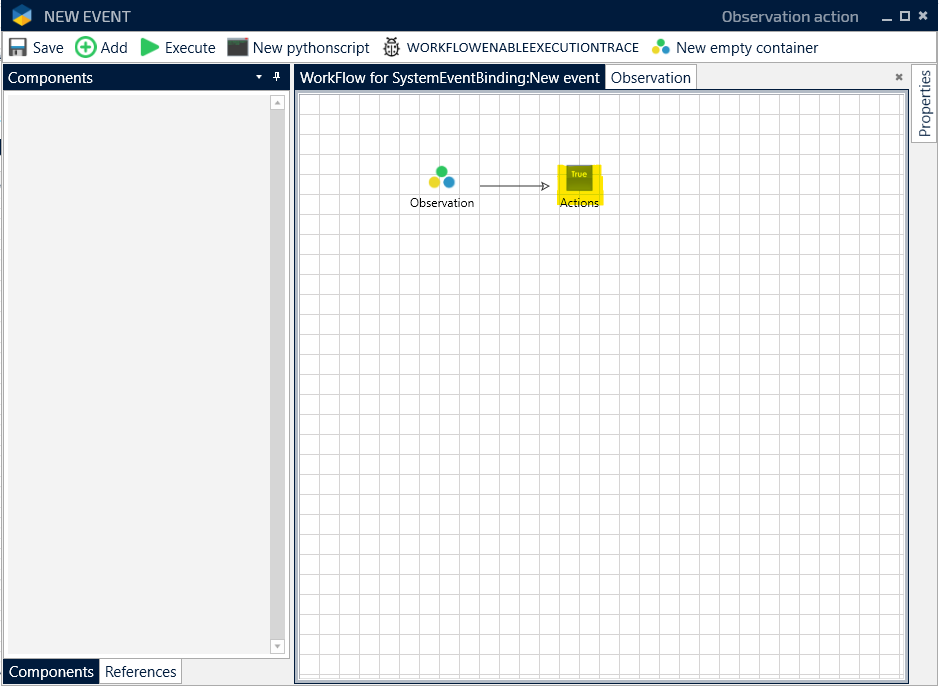Switch to the Observation tab
Screen dimensions: 939x687
coord(650,78)
